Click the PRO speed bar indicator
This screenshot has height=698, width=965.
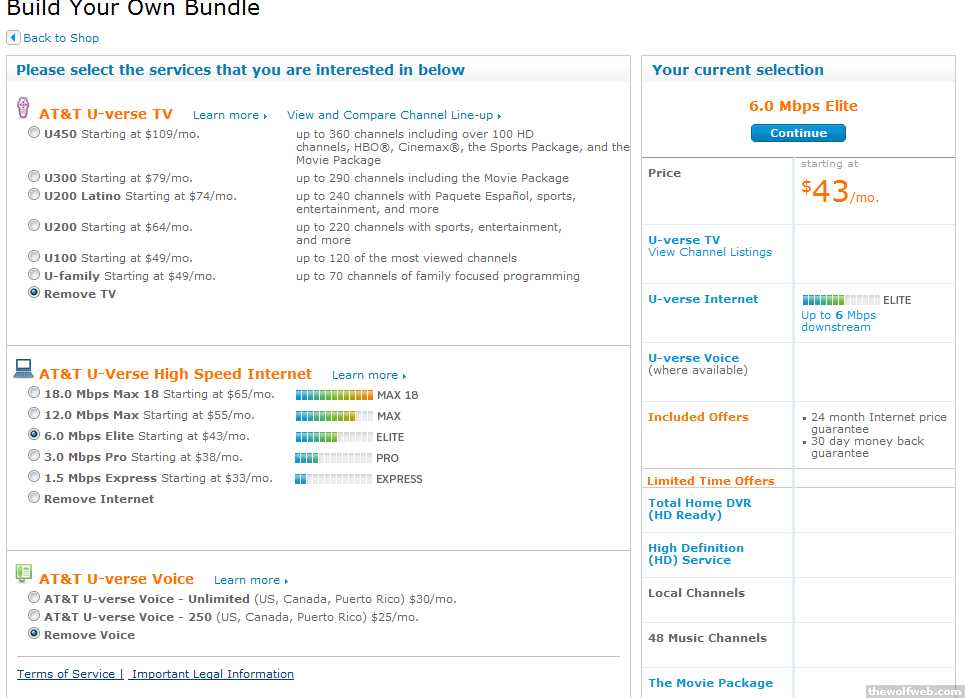pos(334,458)
